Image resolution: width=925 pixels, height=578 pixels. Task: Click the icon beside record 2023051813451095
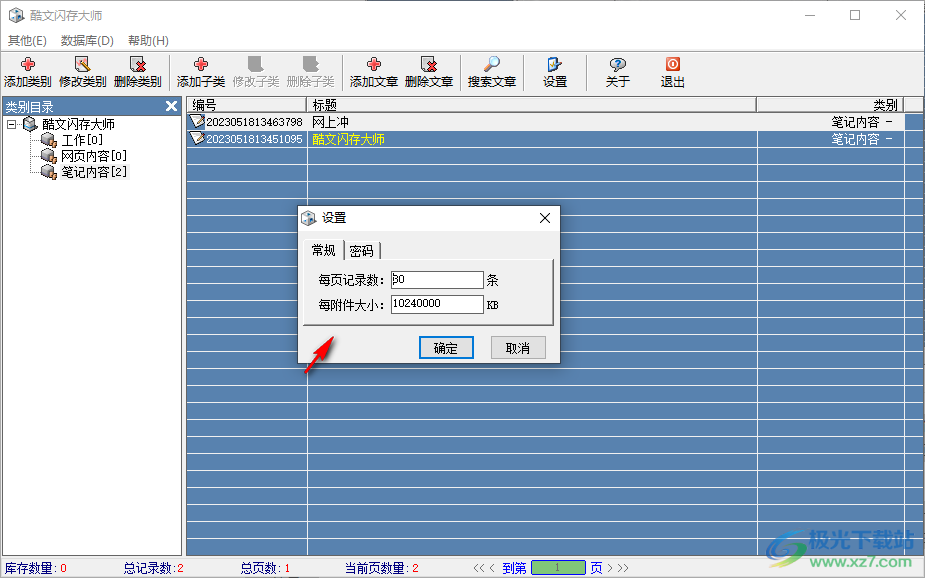pos(196,139)
